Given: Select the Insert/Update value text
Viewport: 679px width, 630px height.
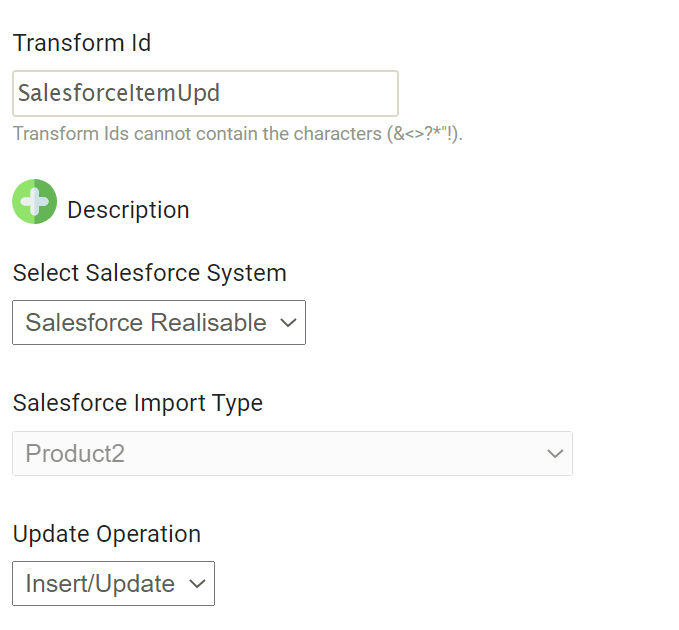Looking at the screenshot, I should (x=100, y=584).
